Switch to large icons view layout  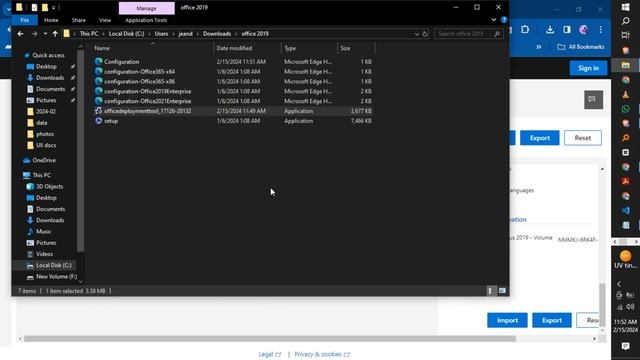click(x=502, y=291)
